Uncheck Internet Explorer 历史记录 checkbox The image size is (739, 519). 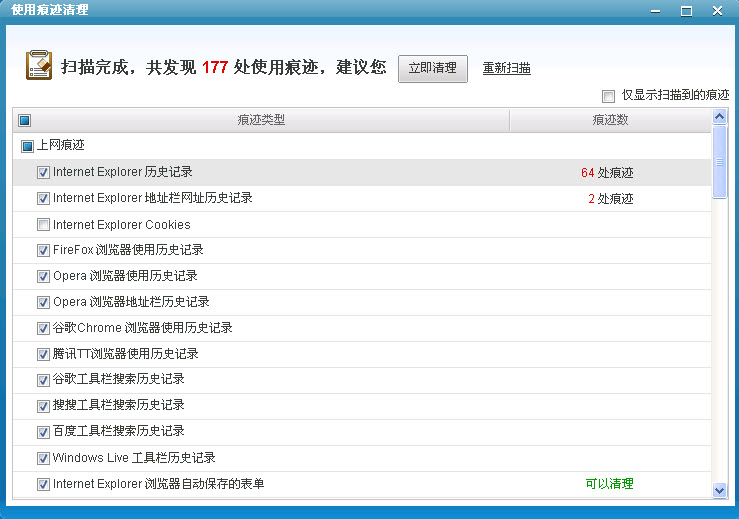coord(43,172)
